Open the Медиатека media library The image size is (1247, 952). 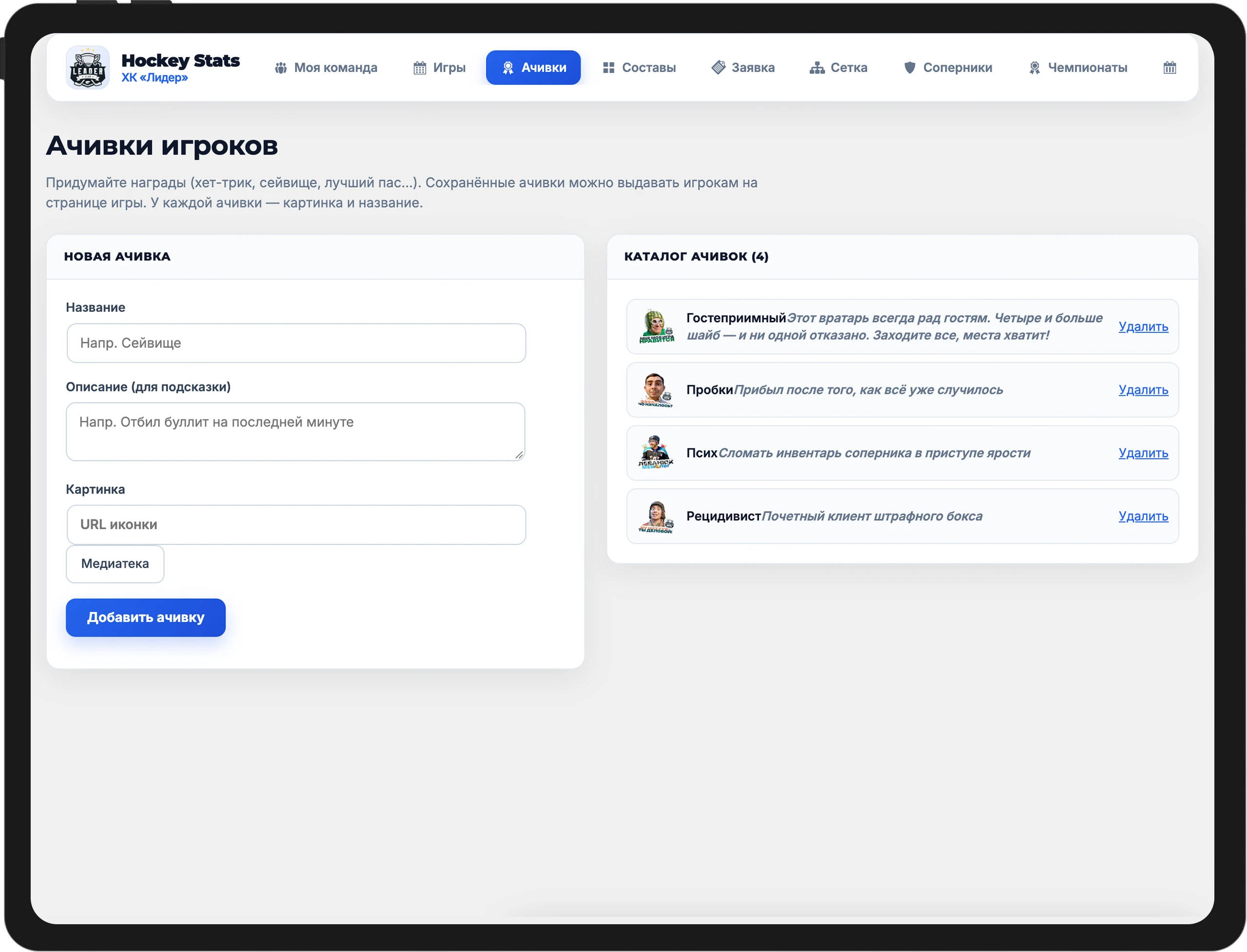(115, 564)
